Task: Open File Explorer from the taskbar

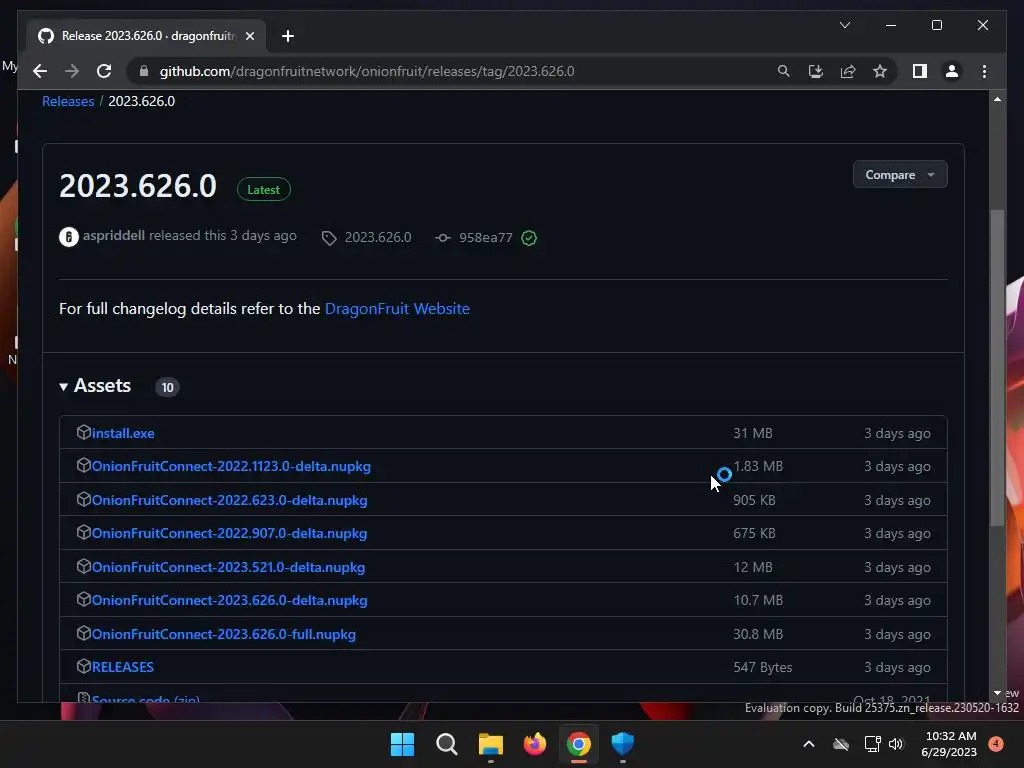Action: [x=490, y=744]
